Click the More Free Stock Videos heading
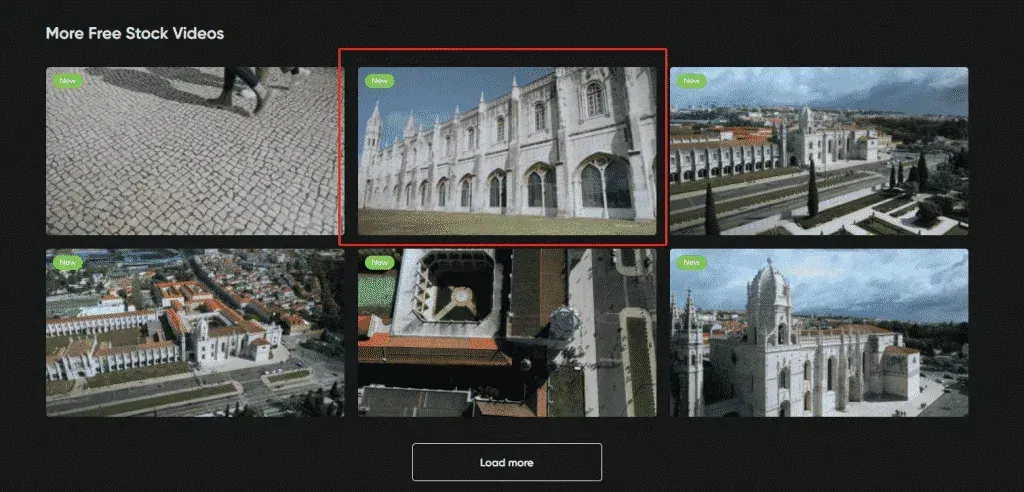Screen dimensions: 1024x492 [135, 33]
